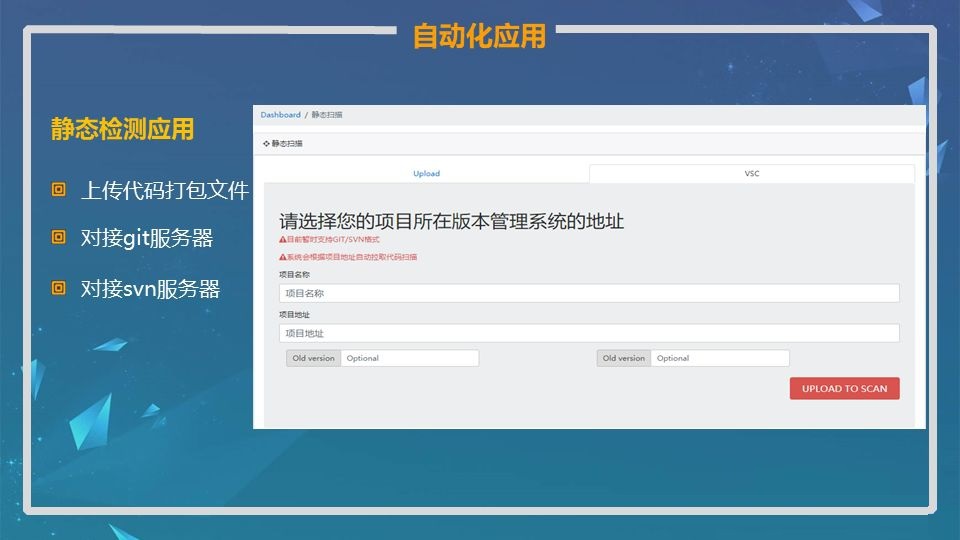This screenshot has width=960, height=540.
Task: Click the right Old version label addon
Action: point(624,358)
